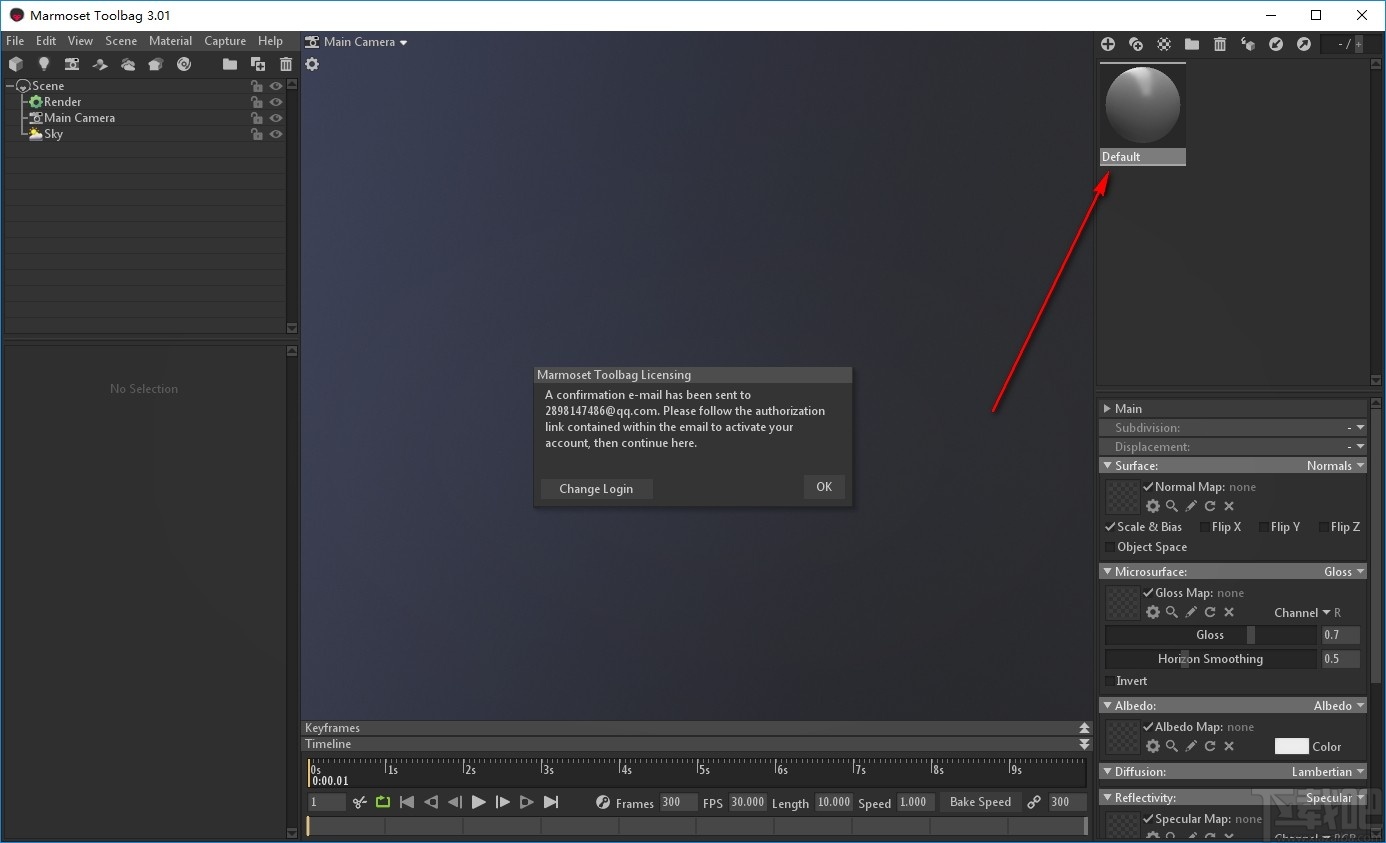Open viewport settings gear icon
Screen dimensions: 1386x843
312,64
